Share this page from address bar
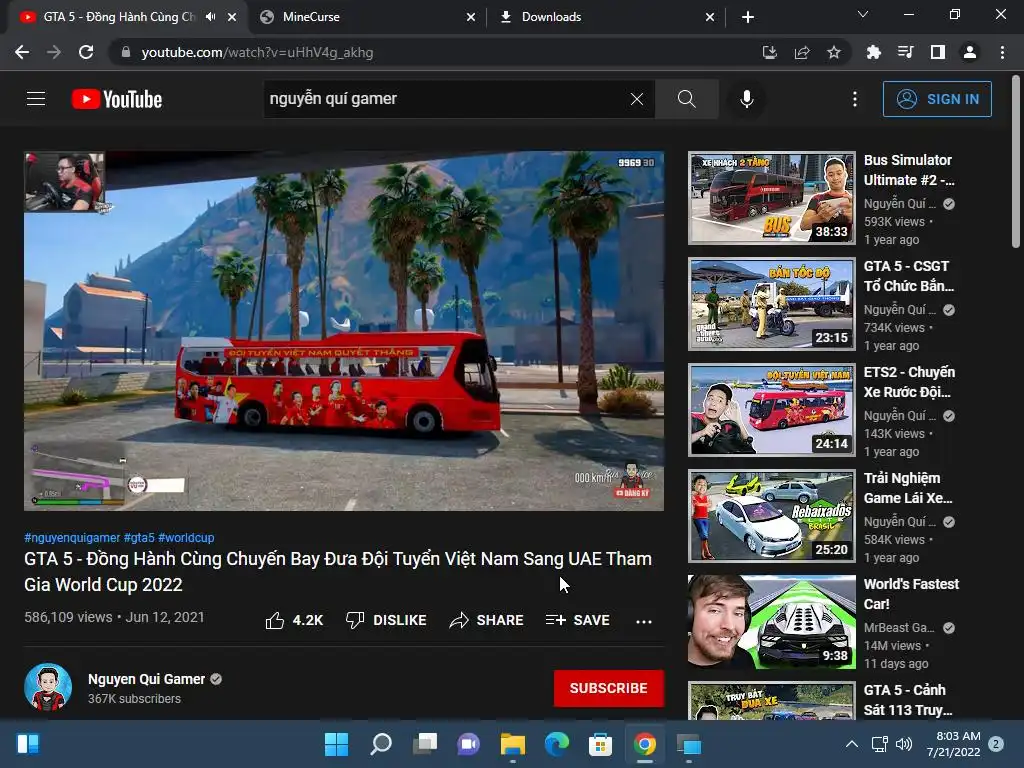This screenshot has height=768, width=1024. click(802, 52)
